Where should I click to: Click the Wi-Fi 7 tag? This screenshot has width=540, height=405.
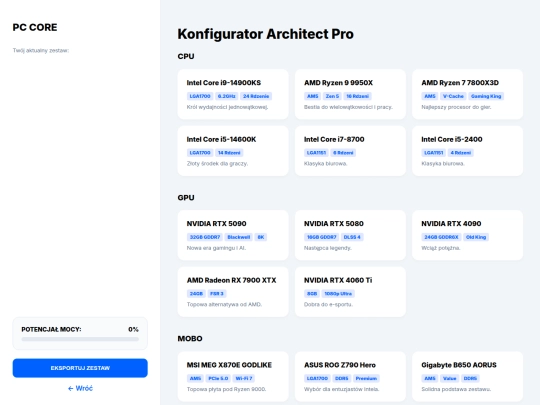click(244, 378)
